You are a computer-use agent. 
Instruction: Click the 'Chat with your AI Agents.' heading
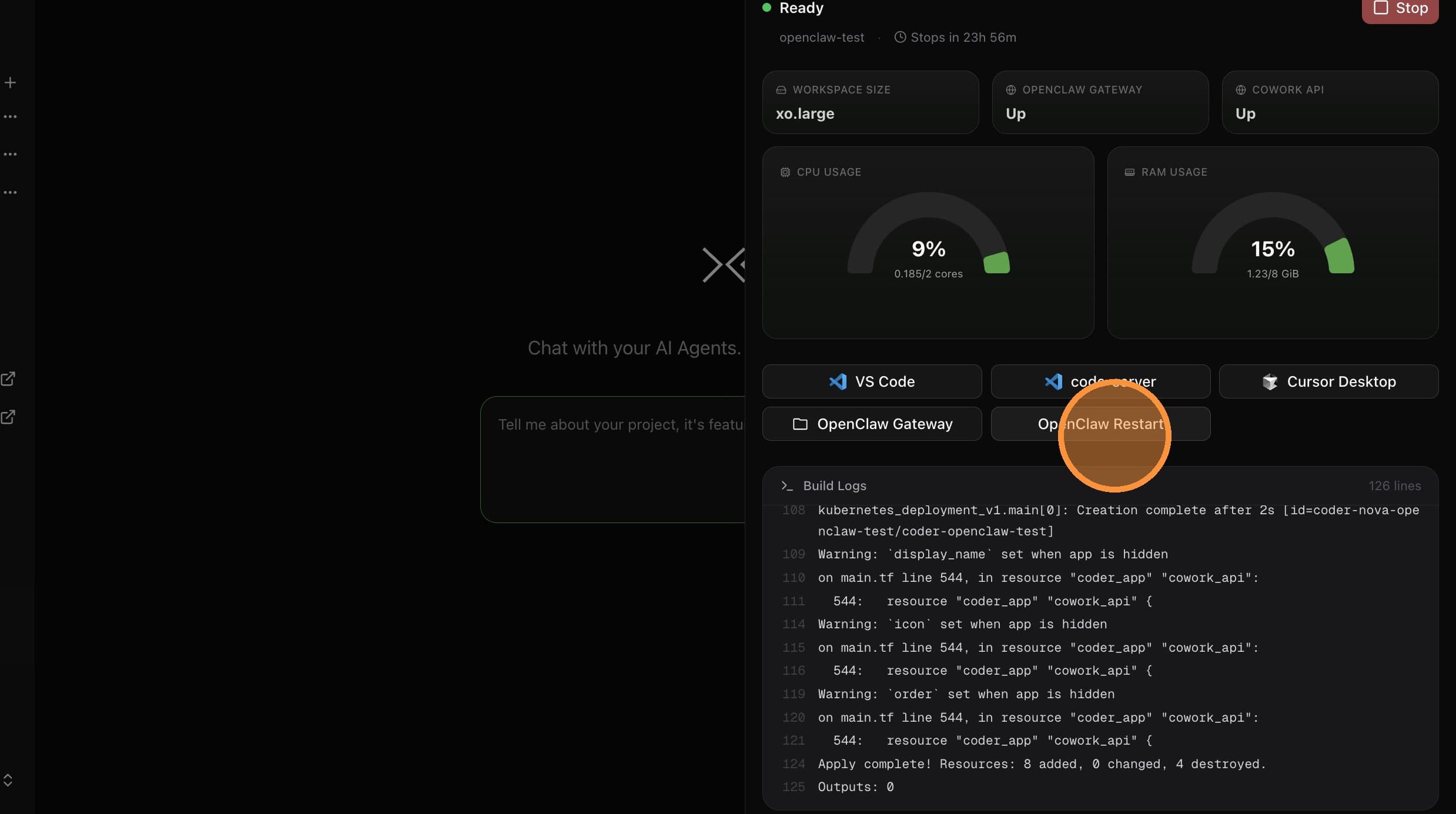tap(634, 348)
